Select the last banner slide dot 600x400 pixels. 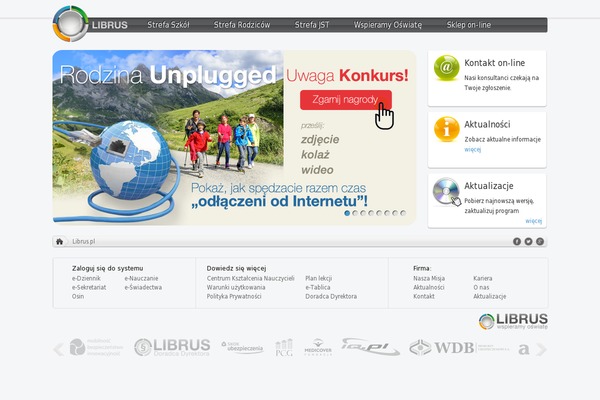click(403, 213)
